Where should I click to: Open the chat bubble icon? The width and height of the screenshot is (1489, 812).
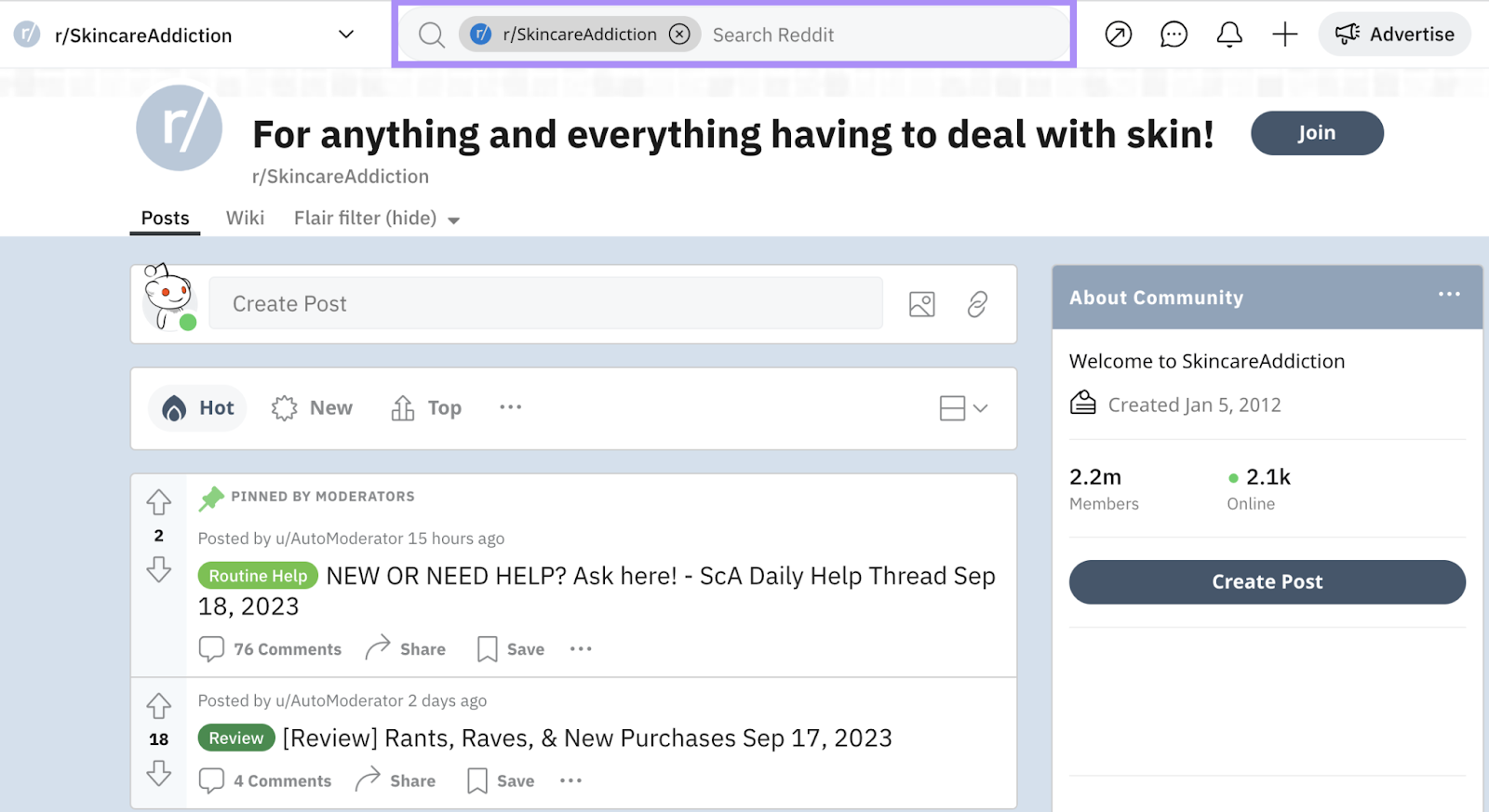tap(1174, 34)
